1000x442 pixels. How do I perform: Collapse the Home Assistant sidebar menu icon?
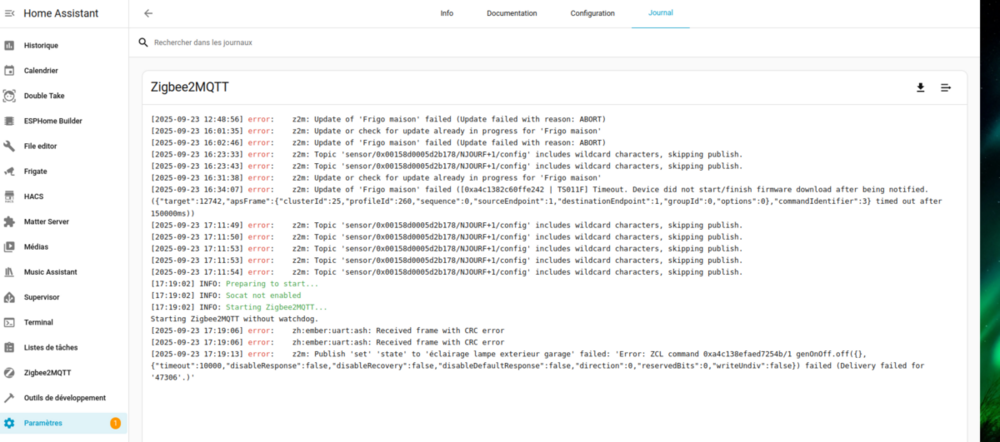10,13
